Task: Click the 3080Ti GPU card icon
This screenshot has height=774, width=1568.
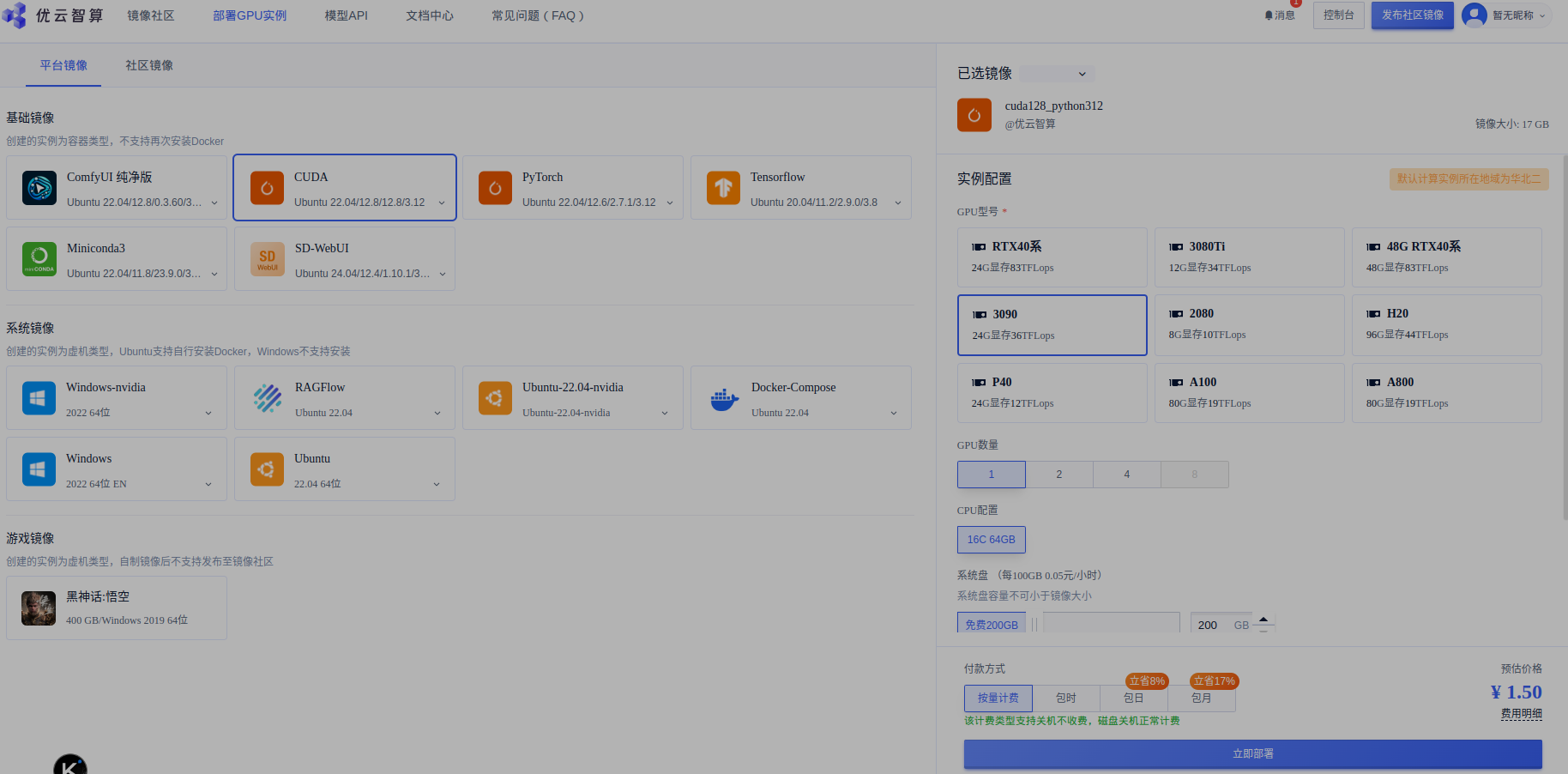Action: [1176, 247]
